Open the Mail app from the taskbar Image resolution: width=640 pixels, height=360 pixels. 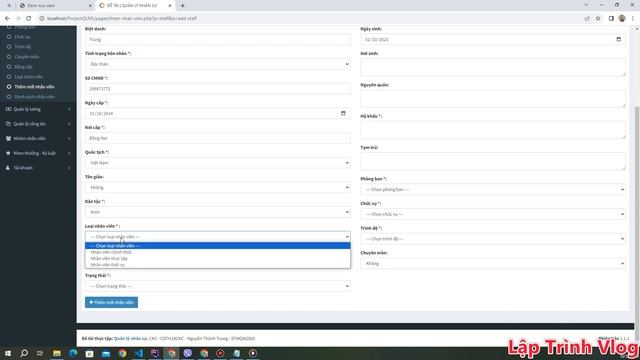click(106, 353)
